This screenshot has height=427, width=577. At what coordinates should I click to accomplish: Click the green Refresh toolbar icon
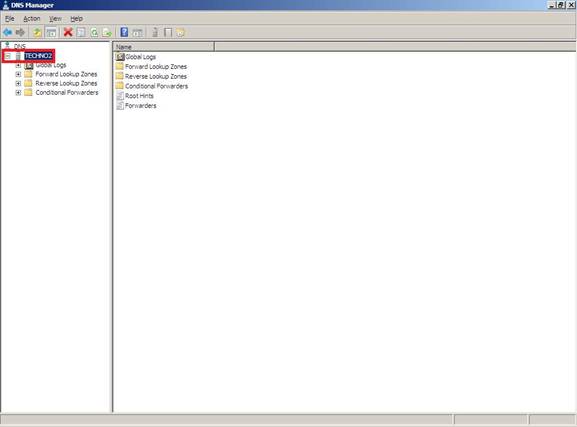click(94, 32)
